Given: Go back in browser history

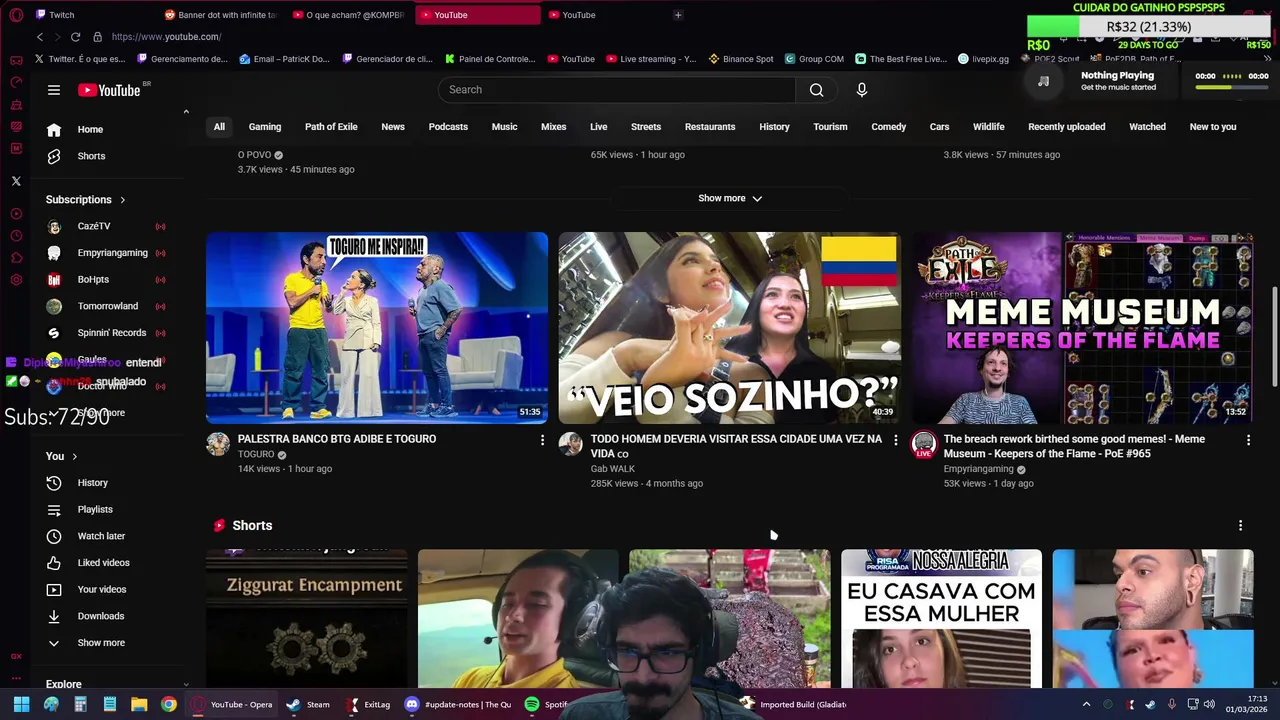Looking at the screenshot, I should click(x=39, y=37).
